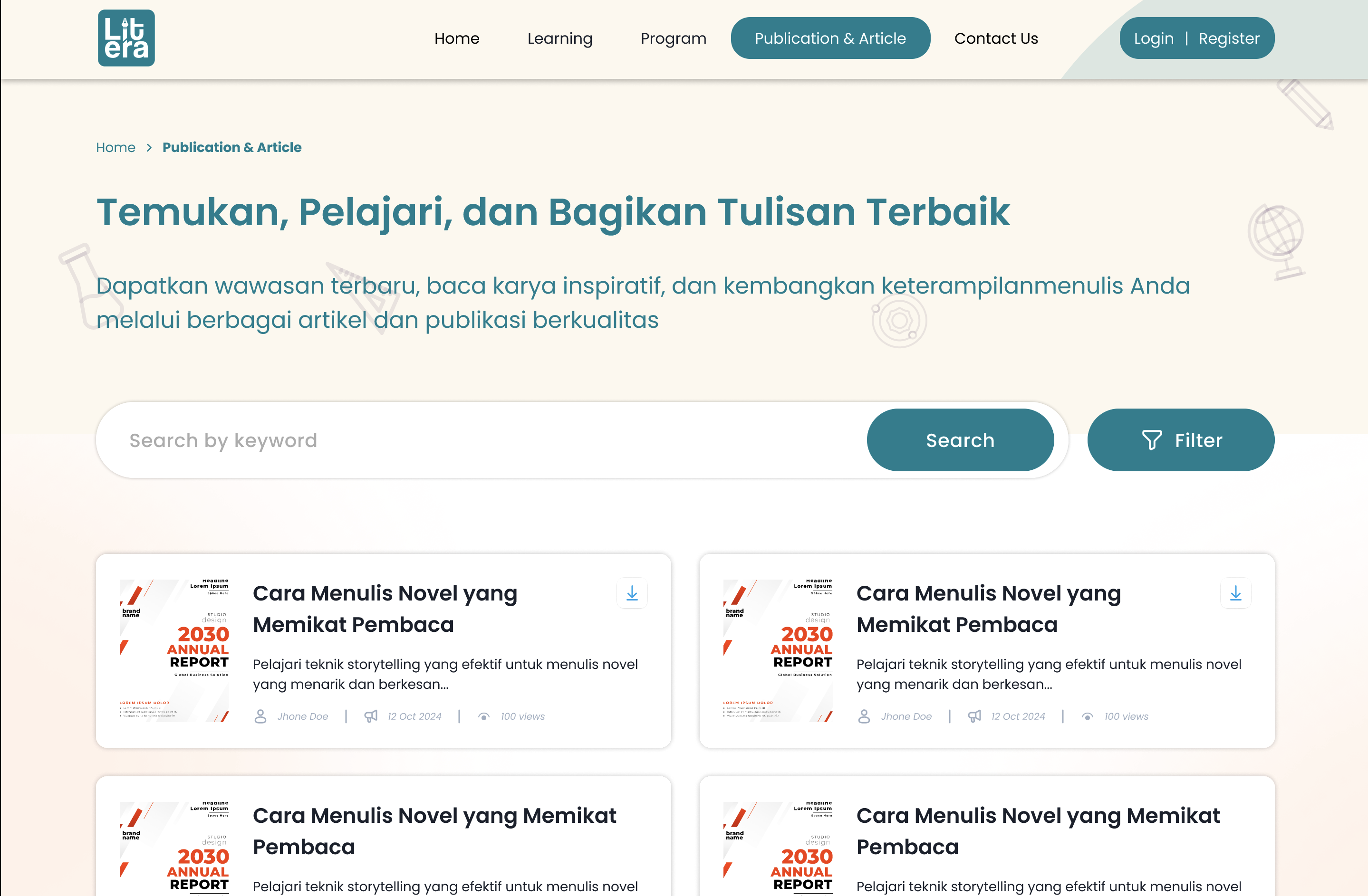Select author Jhone Doe in top-right card
This screenshot has width=1368, height=896.
906,717
